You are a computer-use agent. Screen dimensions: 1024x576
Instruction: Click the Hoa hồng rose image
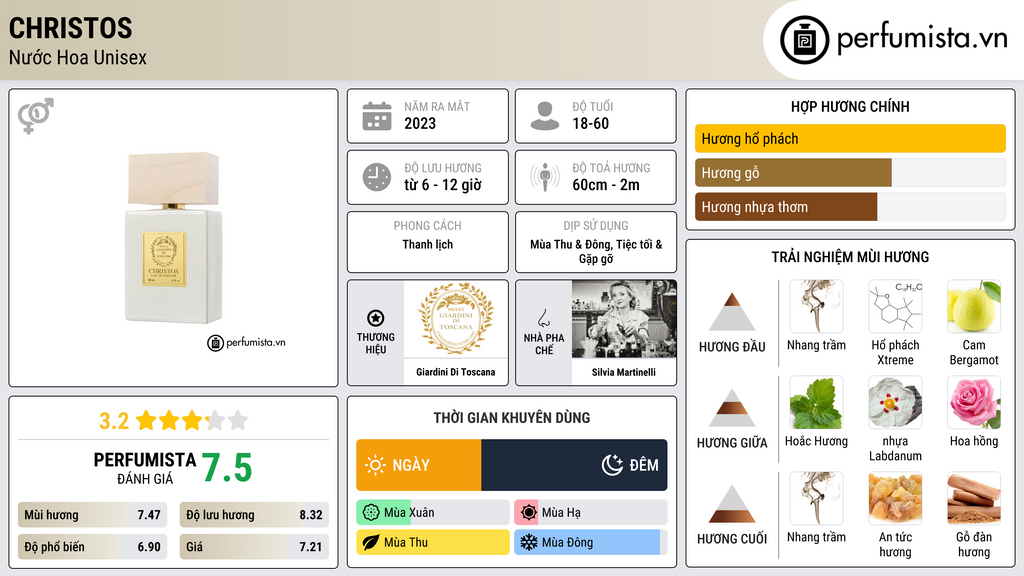point(974,402)
